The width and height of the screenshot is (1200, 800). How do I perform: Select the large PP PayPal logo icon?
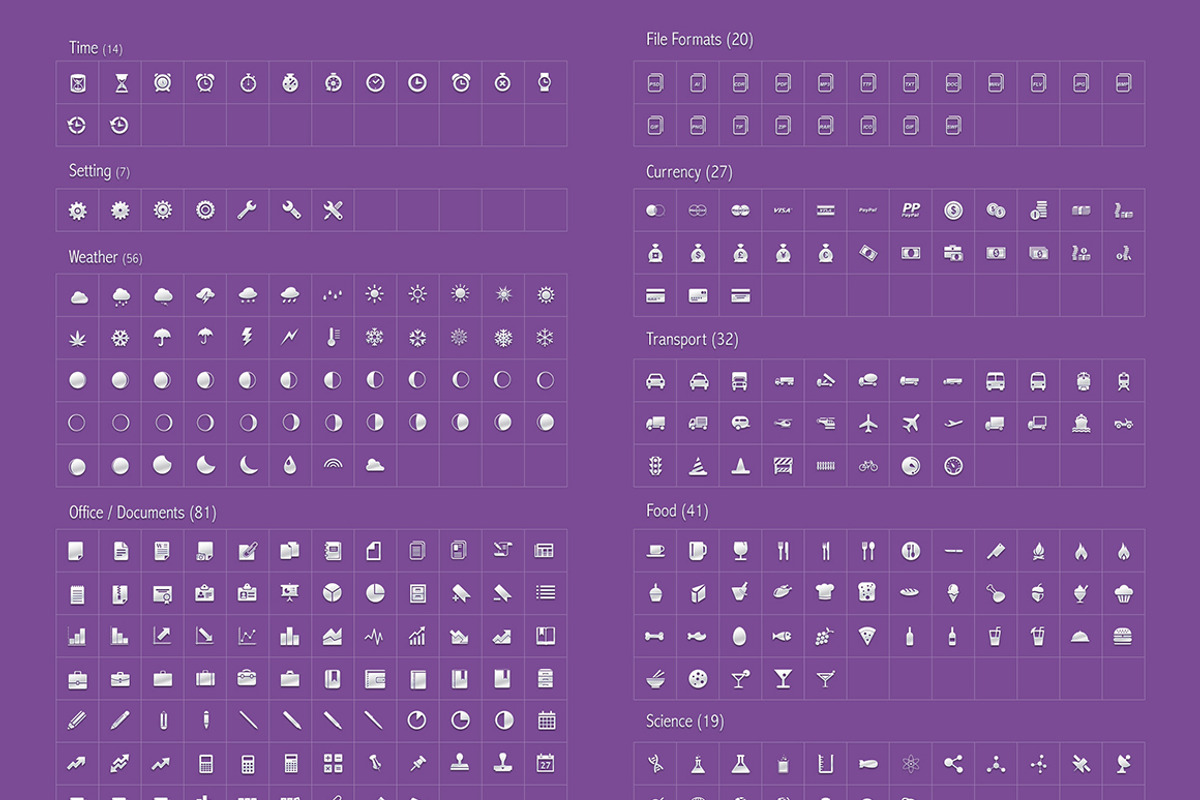click(910, 209)
